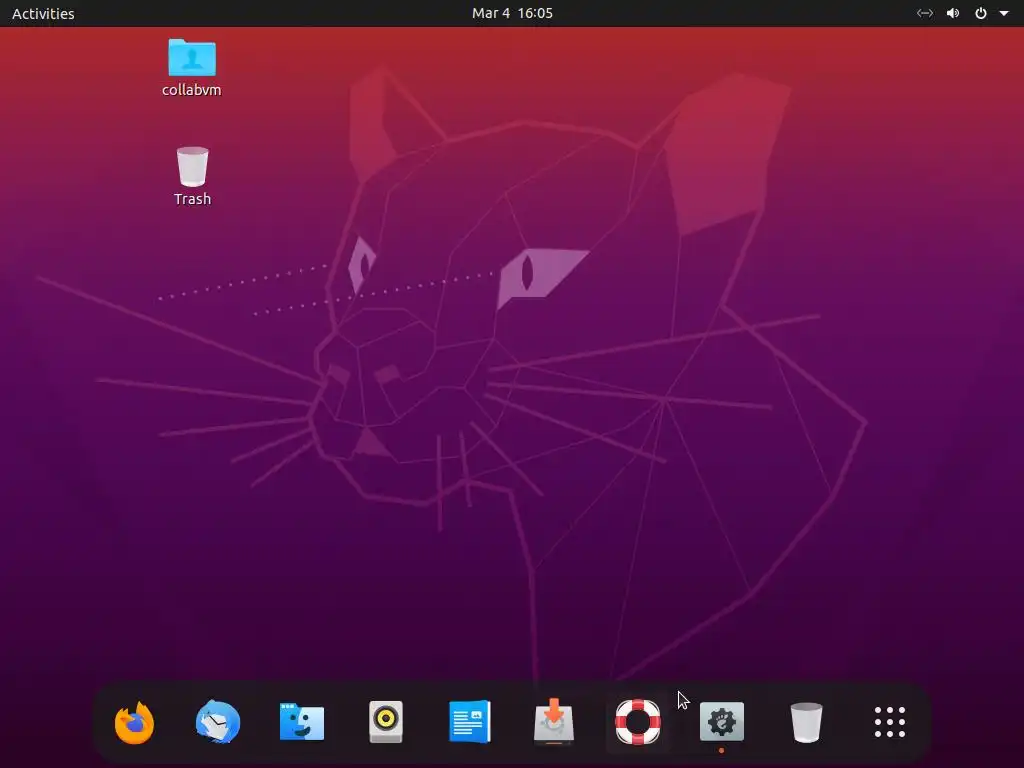Viewport: 1024px width, 768px height.
Task: Open the Software installer dock icon
Action: (x=554, y=722)
